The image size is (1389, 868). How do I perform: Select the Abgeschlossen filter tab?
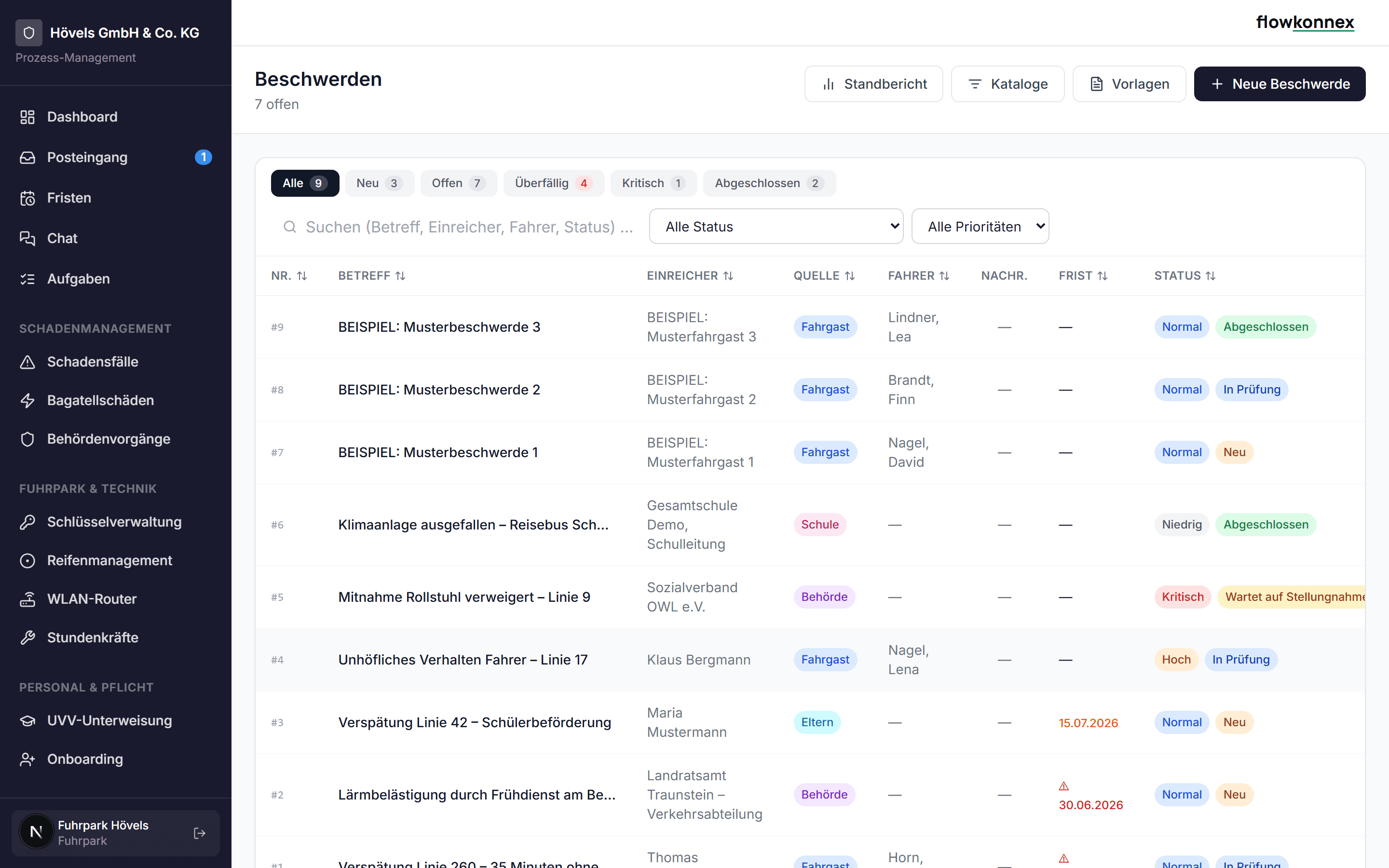769,183
